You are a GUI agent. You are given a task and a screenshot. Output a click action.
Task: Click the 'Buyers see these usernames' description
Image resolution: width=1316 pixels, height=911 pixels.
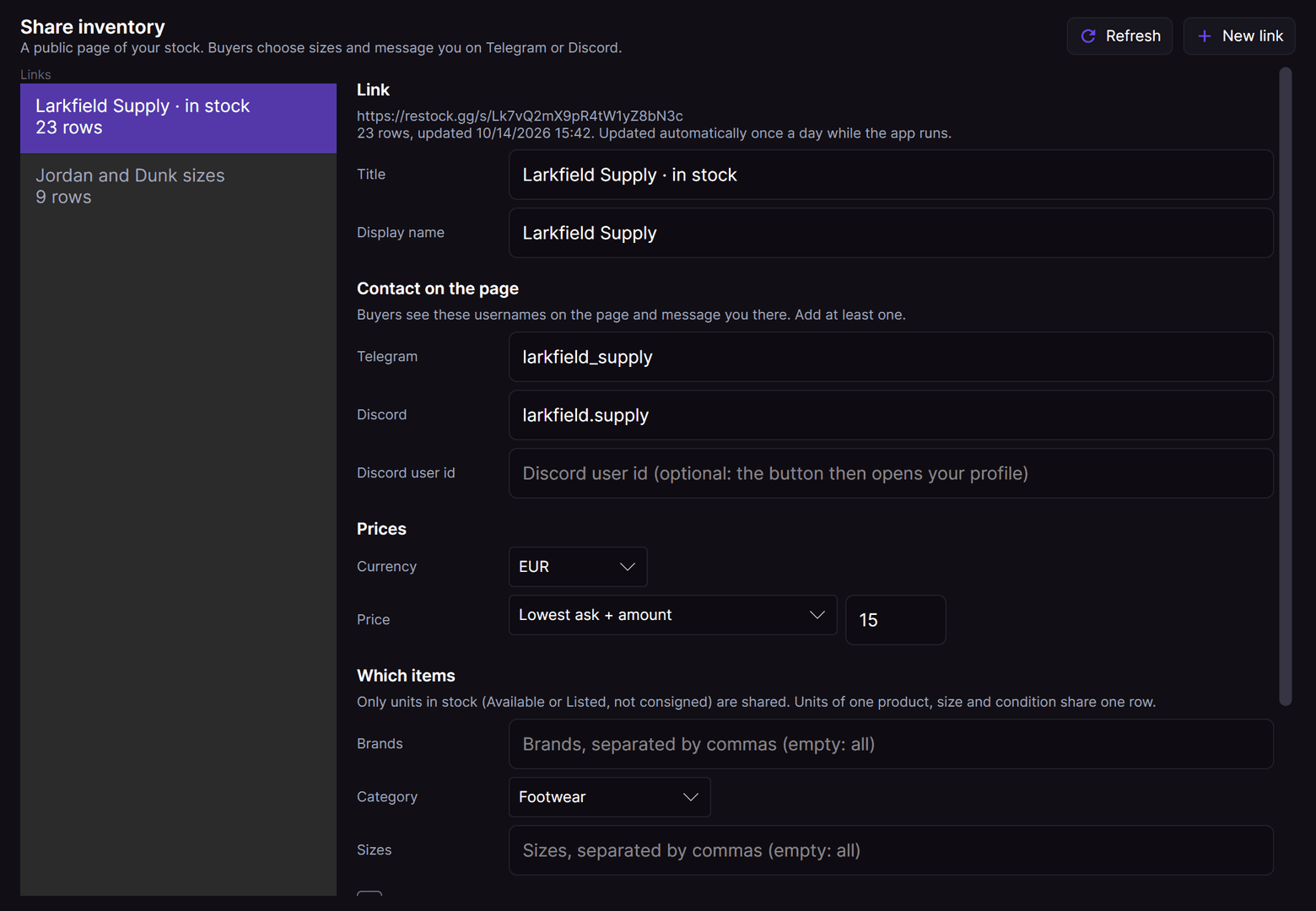pos(631,315)
